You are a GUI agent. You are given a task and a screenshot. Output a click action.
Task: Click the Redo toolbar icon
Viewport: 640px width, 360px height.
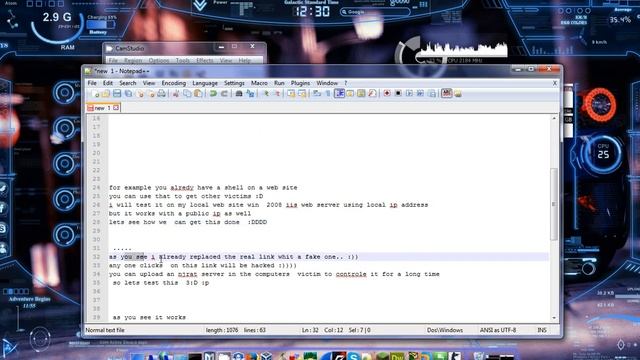pos(224,94)
